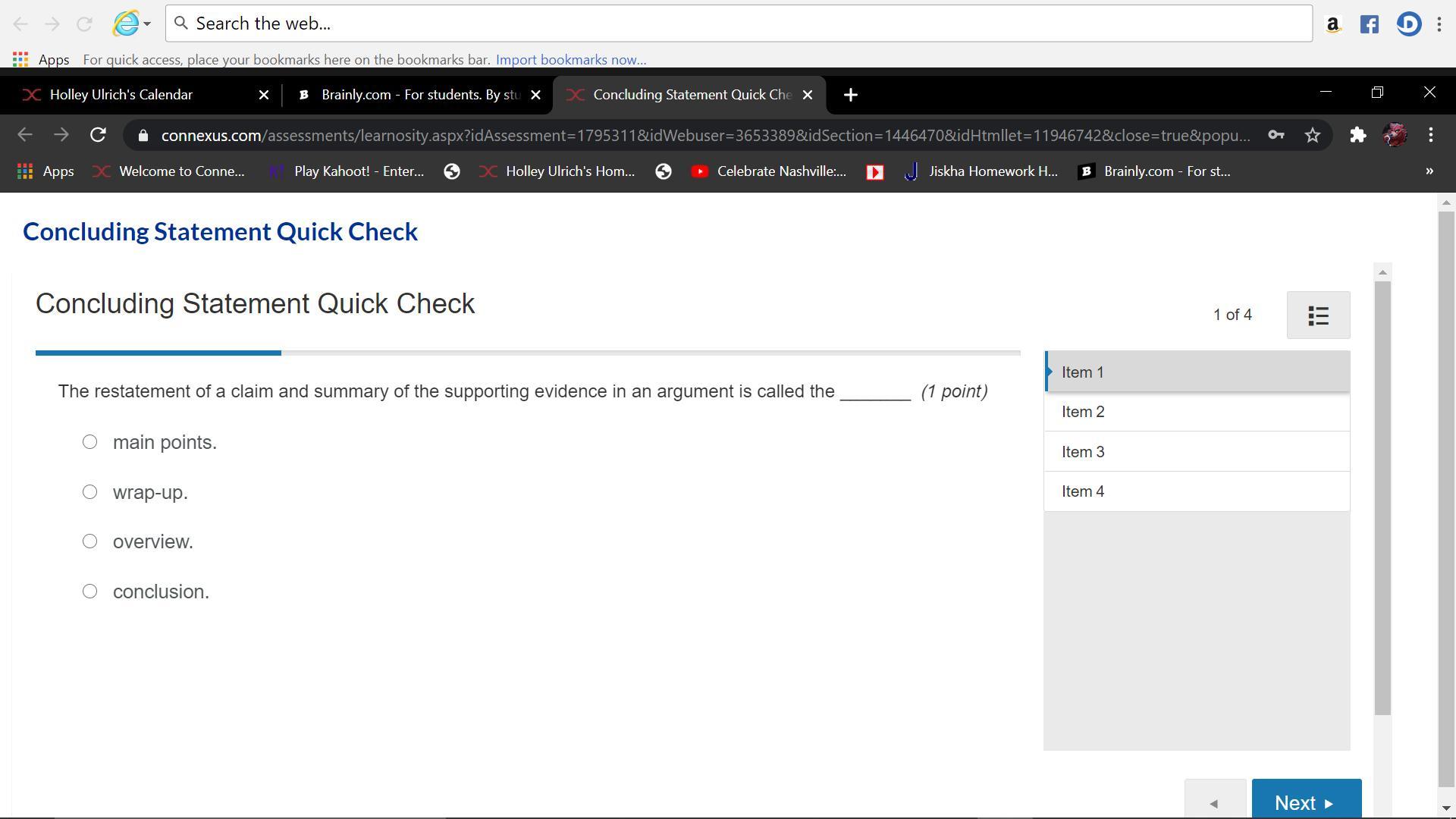The width and height of the screenshot is (1456, 819).
Task: Open a new browser tab
Action: (x=850, y=95)
